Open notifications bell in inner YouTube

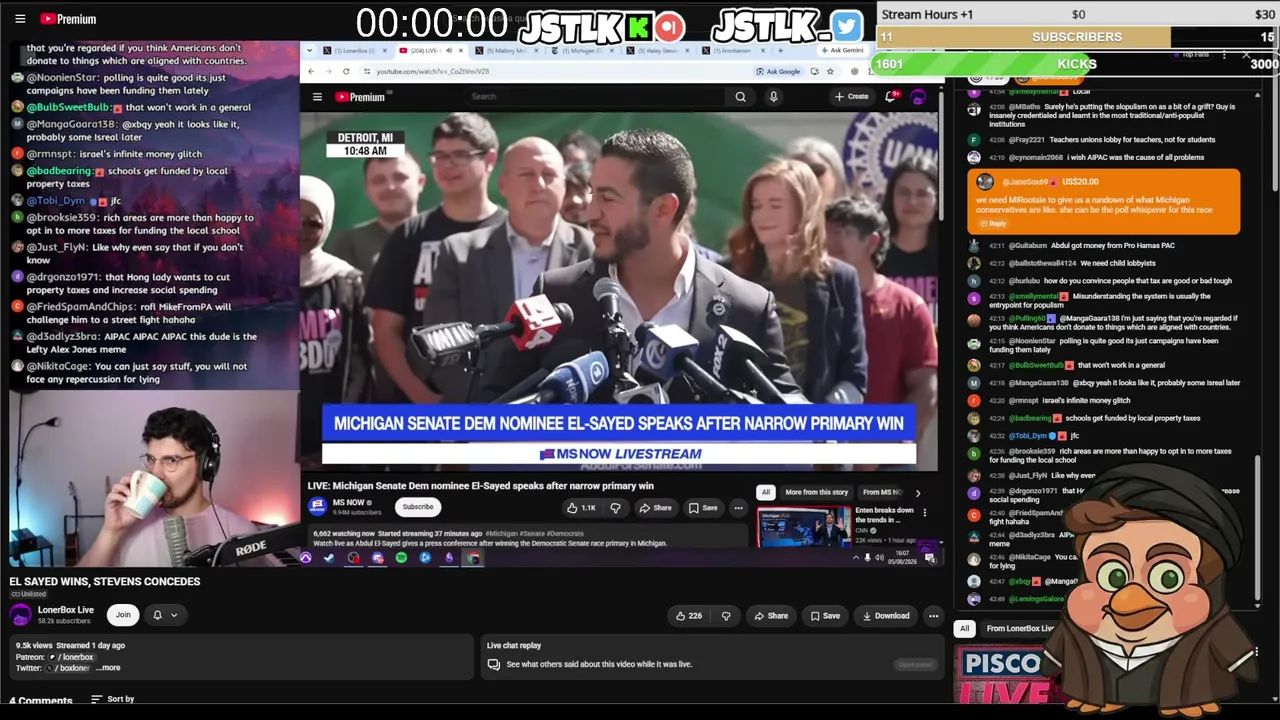[890, 97]
